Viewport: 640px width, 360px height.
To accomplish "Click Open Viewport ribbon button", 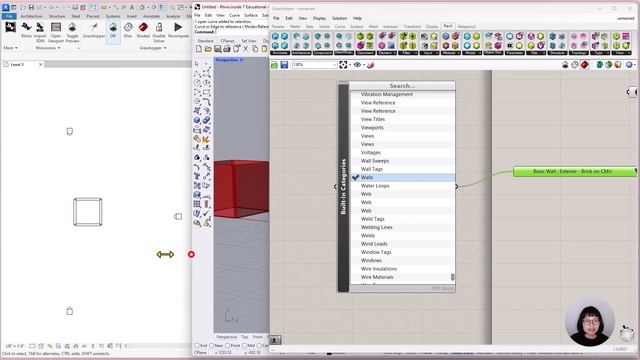I will coord(56,32).
